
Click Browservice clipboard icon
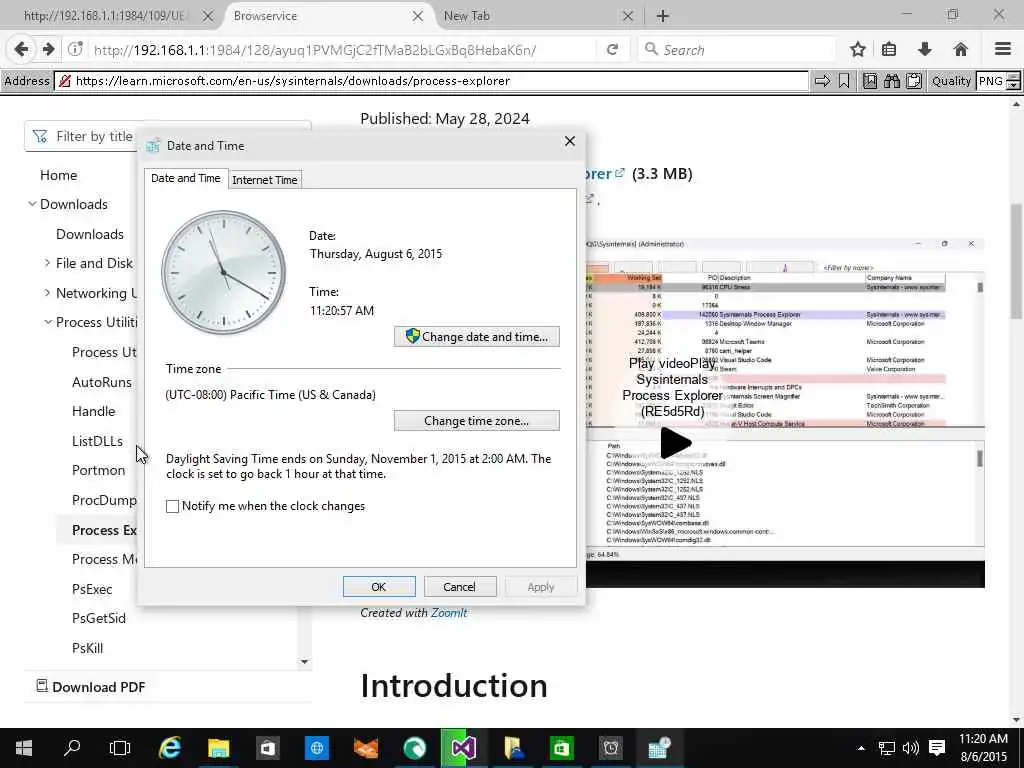[x=914, y=81]
